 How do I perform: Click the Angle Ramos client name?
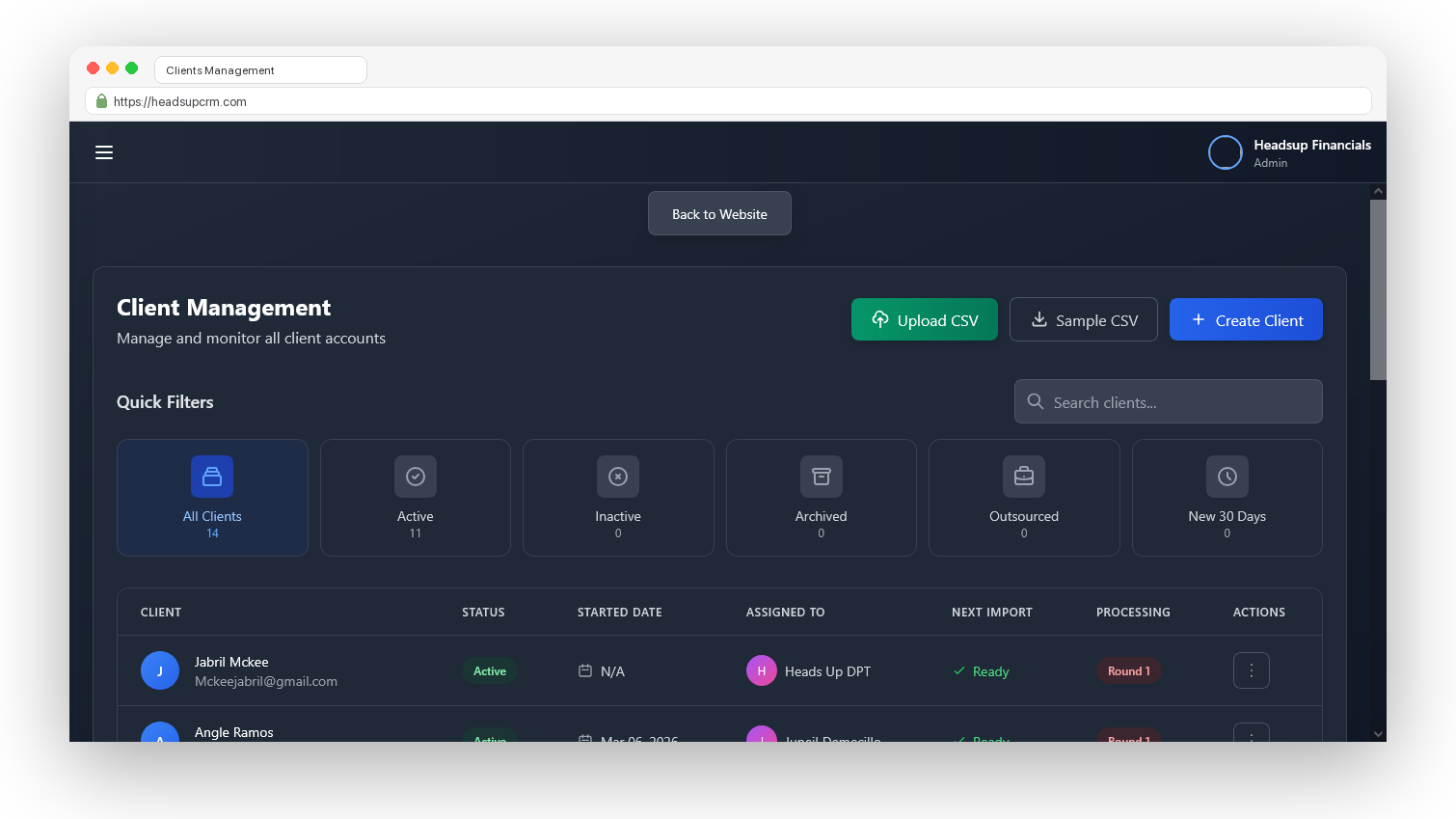pyautogui.click(x=234, y=732)
